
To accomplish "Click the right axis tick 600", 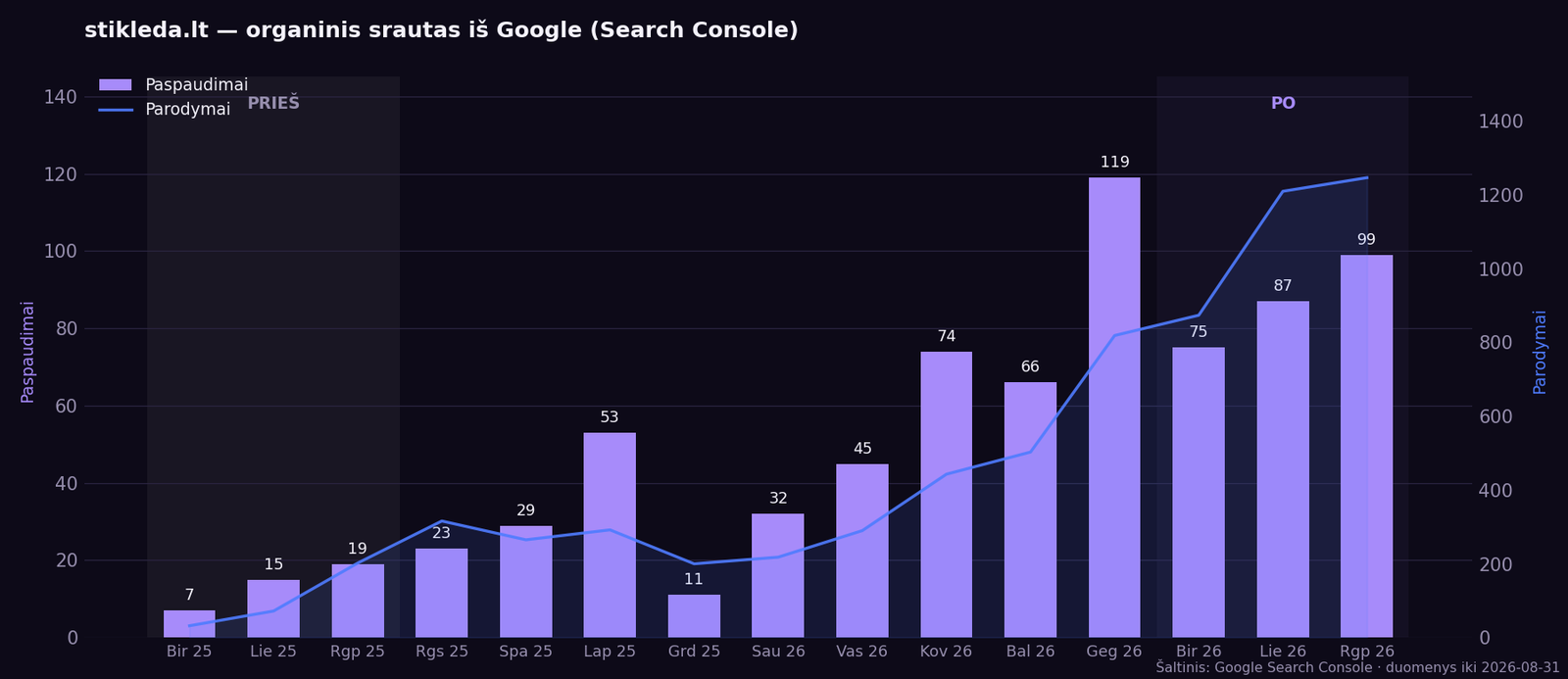I will point(1495,416).
